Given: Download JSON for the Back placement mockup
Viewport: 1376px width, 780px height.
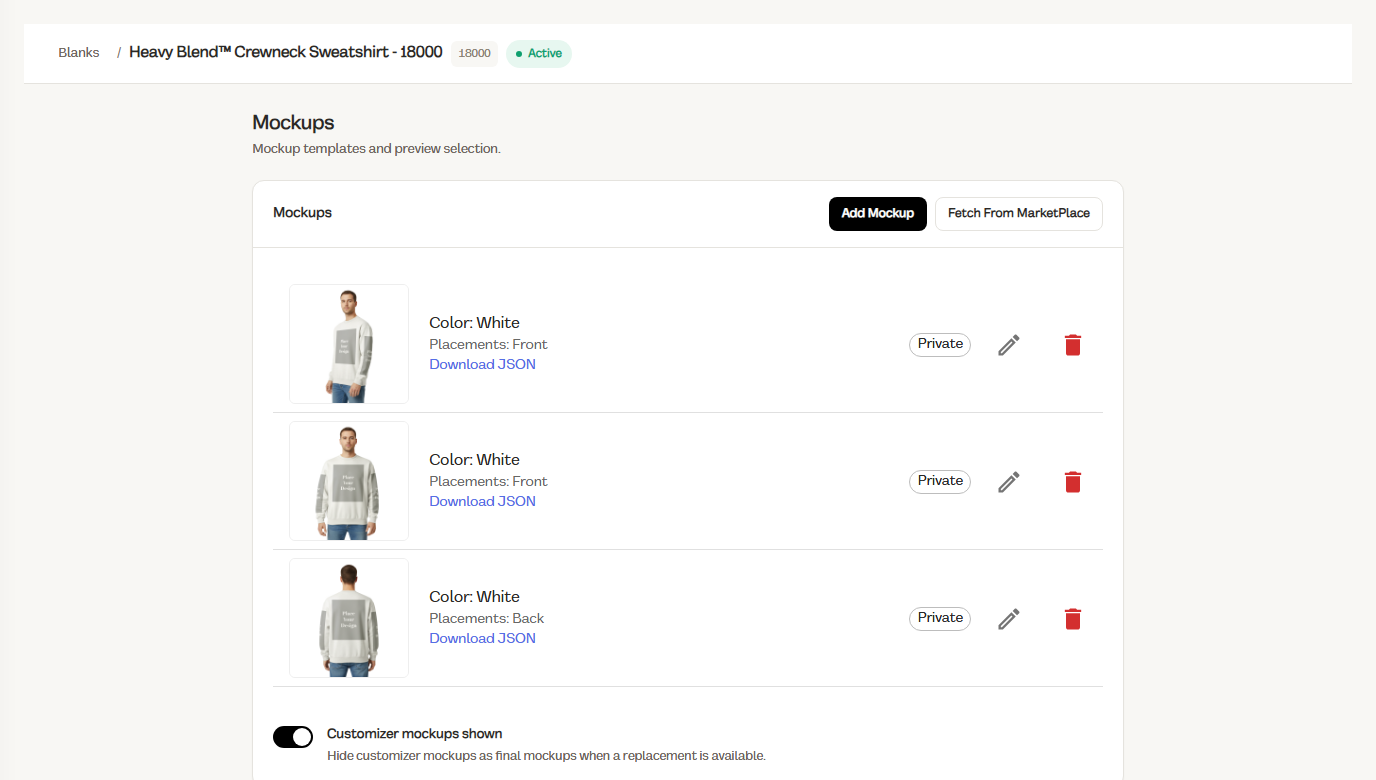Looking at the screenshot, I should click(483, 638).
